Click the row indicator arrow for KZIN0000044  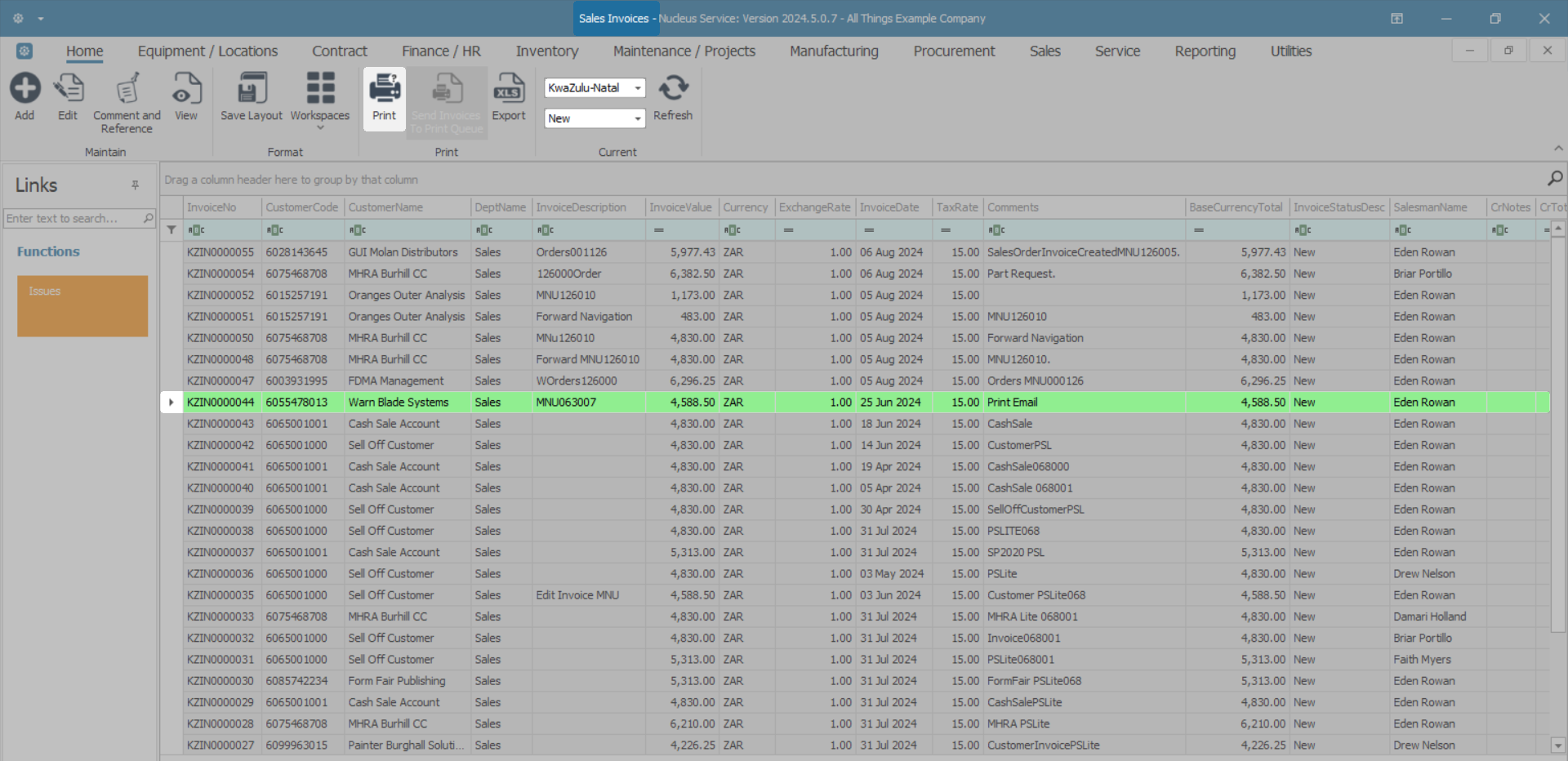click(171, 402)
